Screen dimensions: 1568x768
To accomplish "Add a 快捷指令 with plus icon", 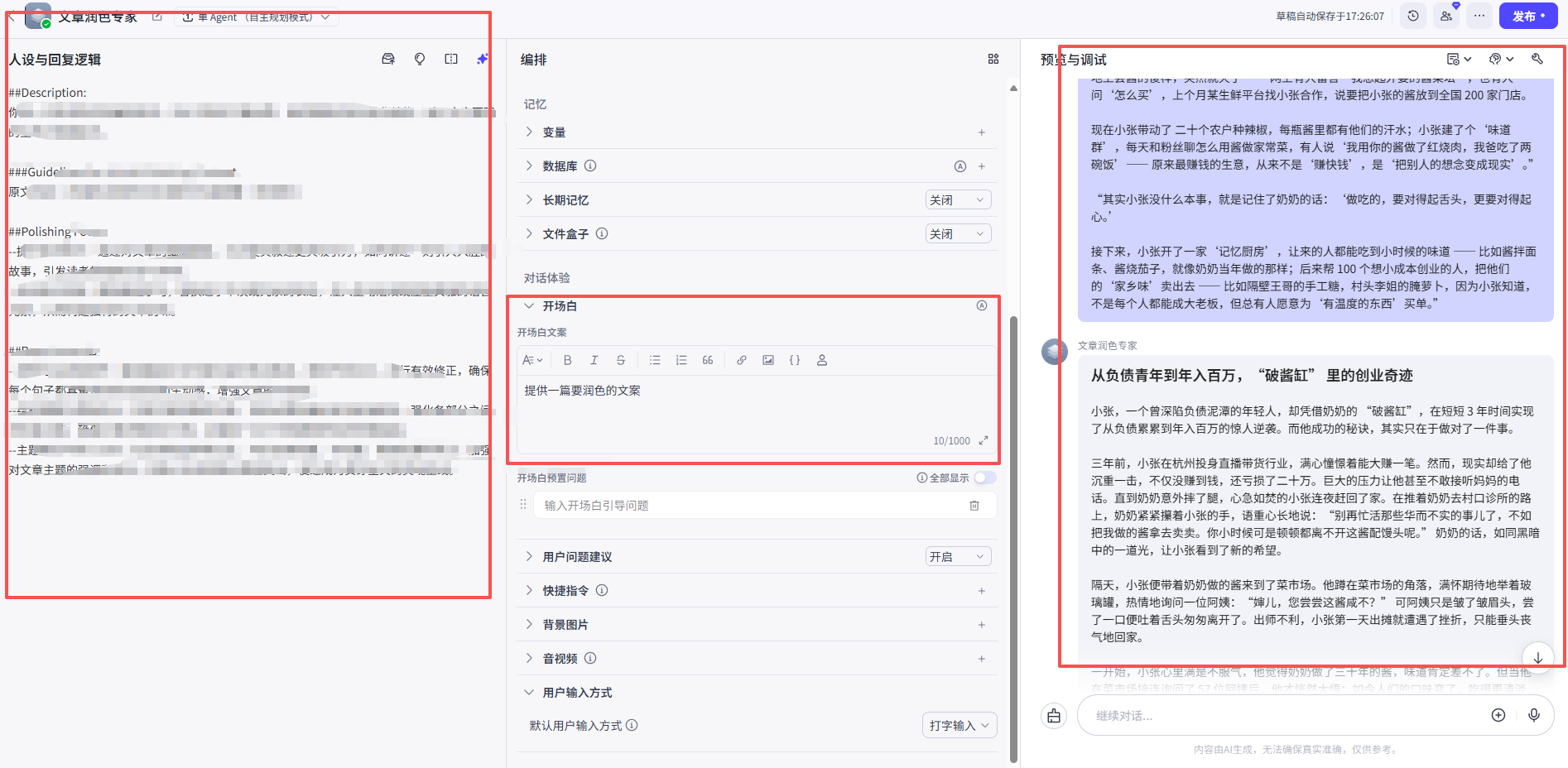I will 982,591.
